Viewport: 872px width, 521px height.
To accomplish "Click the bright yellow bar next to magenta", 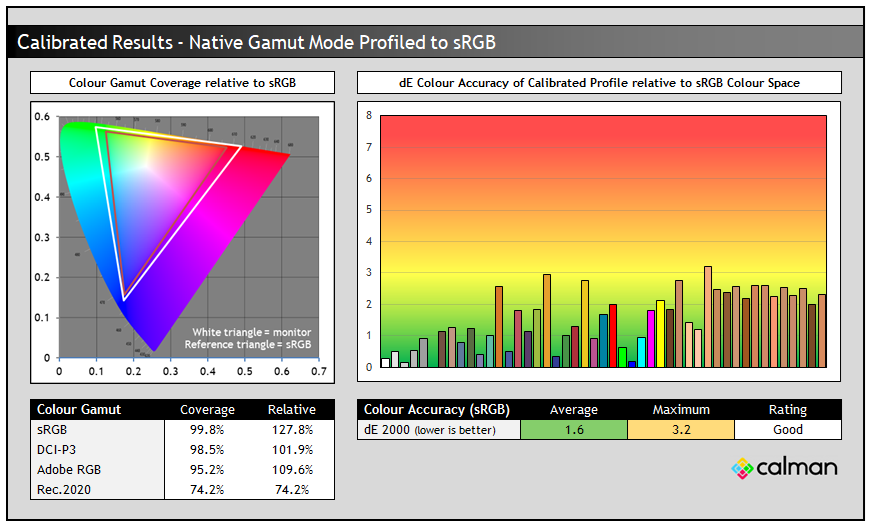I will click(660, 334).
